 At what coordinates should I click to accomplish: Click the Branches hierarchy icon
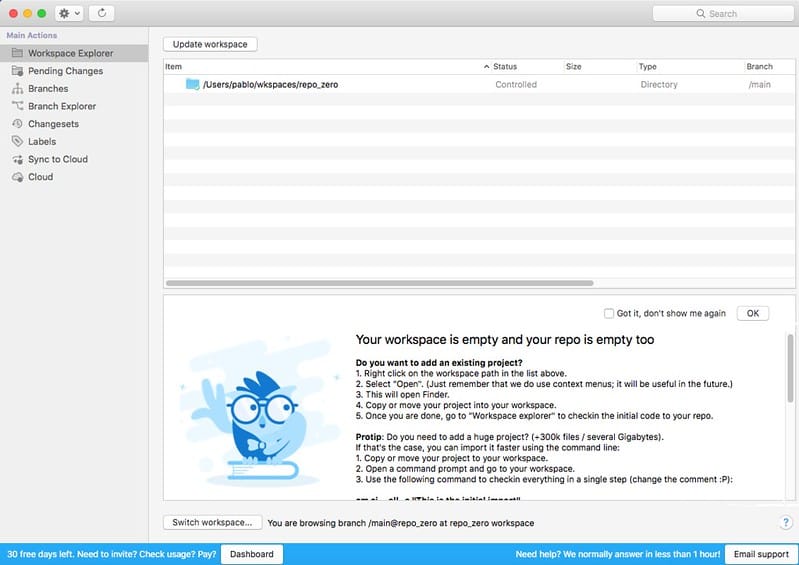click(x=17, y=89)
